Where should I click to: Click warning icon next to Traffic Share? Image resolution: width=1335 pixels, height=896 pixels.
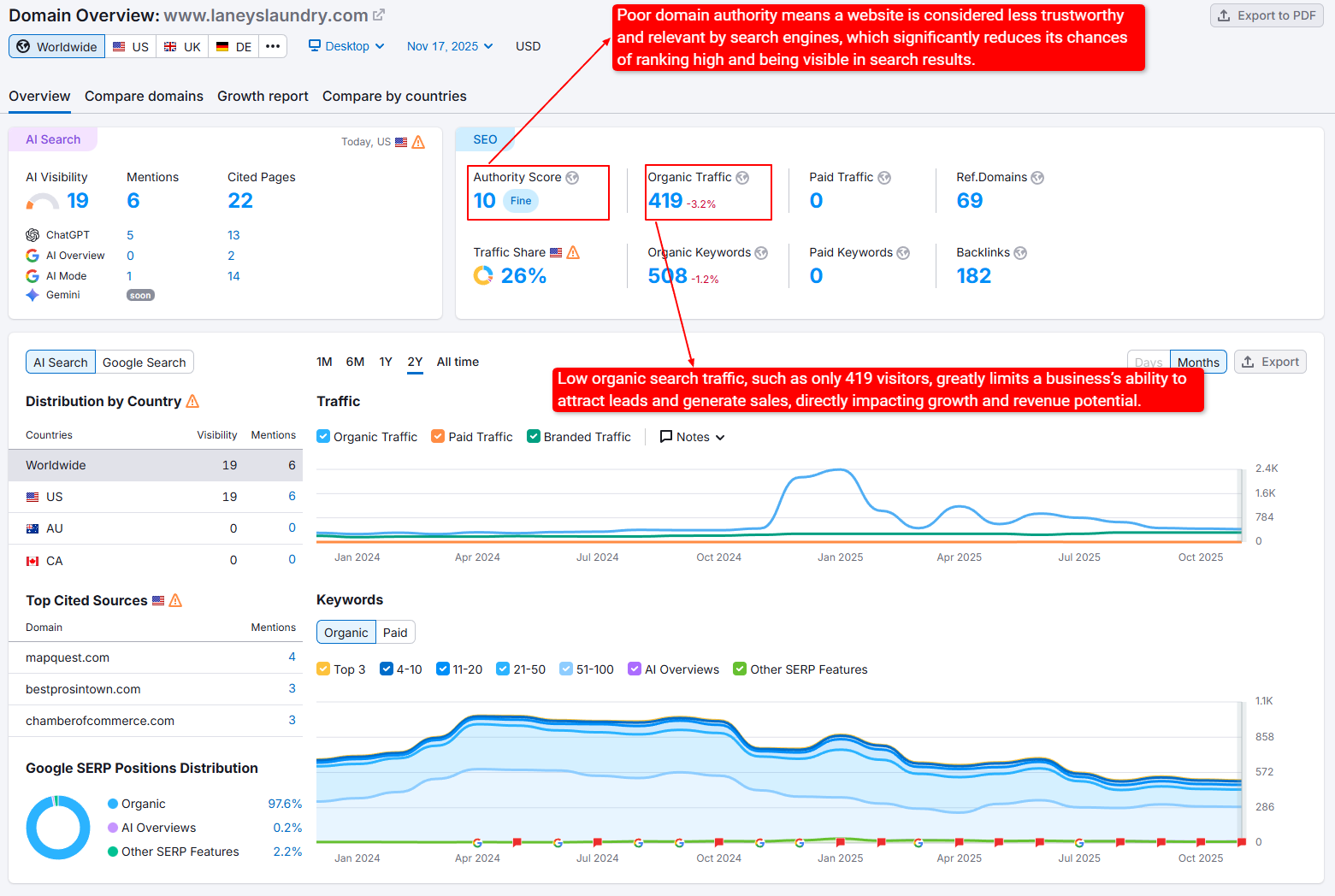coord(573,253)
